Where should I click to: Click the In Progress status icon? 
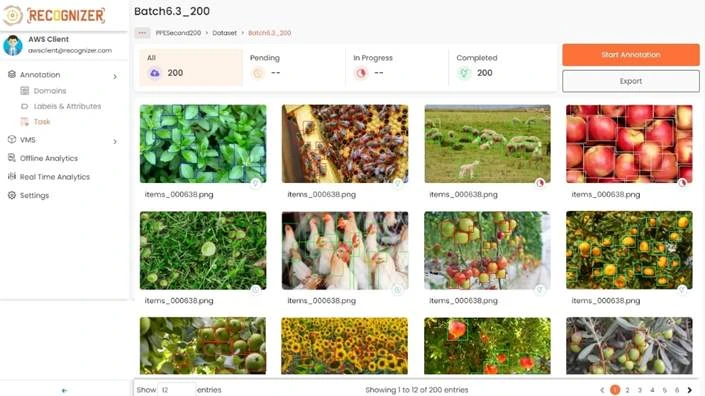pos(361,73)
